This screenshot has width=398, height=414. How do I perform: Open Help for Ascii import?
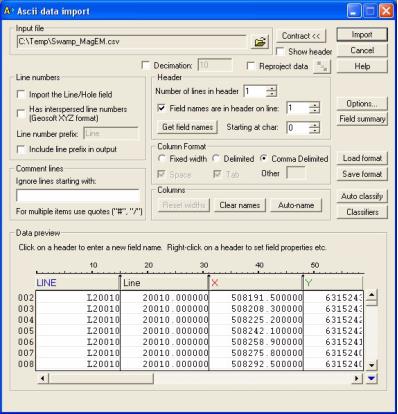[x=362, y=66]
